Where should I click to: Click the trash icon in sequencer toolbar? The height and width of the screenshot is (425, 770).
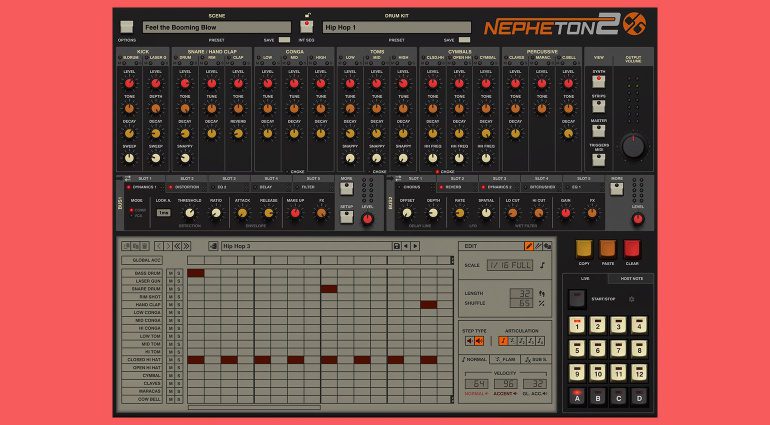(x=144, y=246)
